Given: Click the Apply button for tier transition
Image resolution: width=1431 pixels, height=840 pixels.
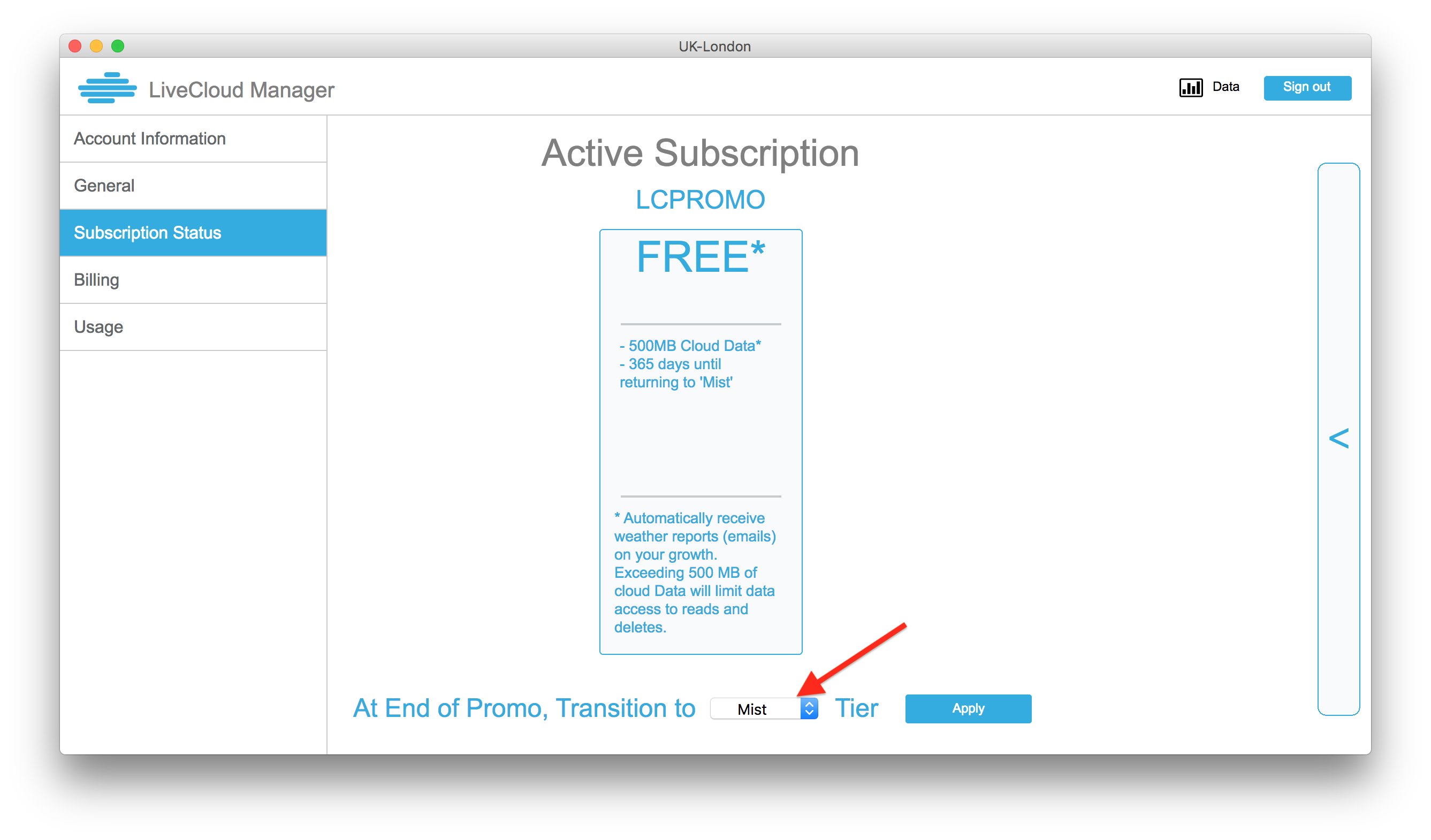Looking at the screenshot, I should (967, 709).
